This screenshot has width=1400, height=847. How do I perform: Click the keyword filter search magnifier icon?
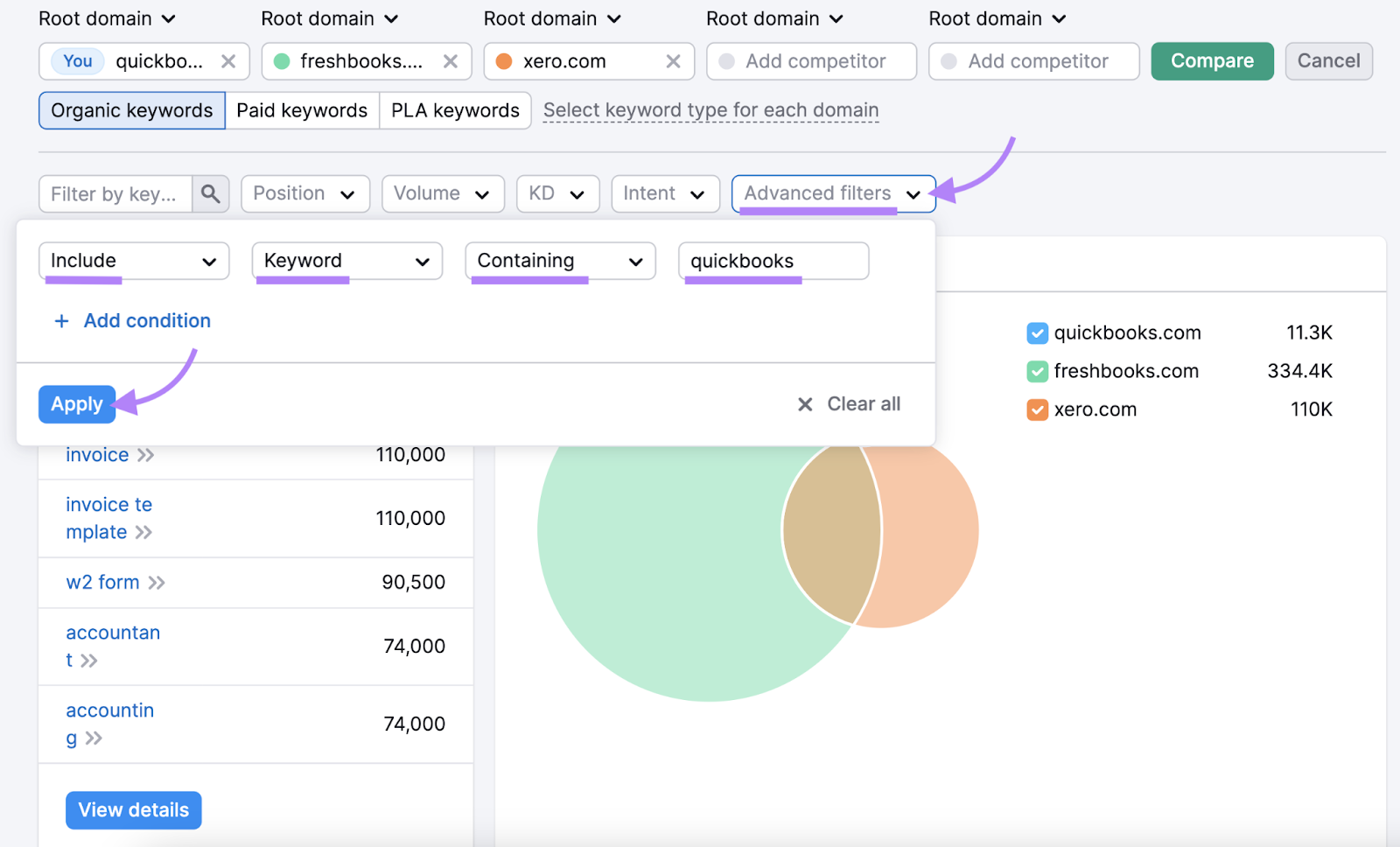pos(210,193)
